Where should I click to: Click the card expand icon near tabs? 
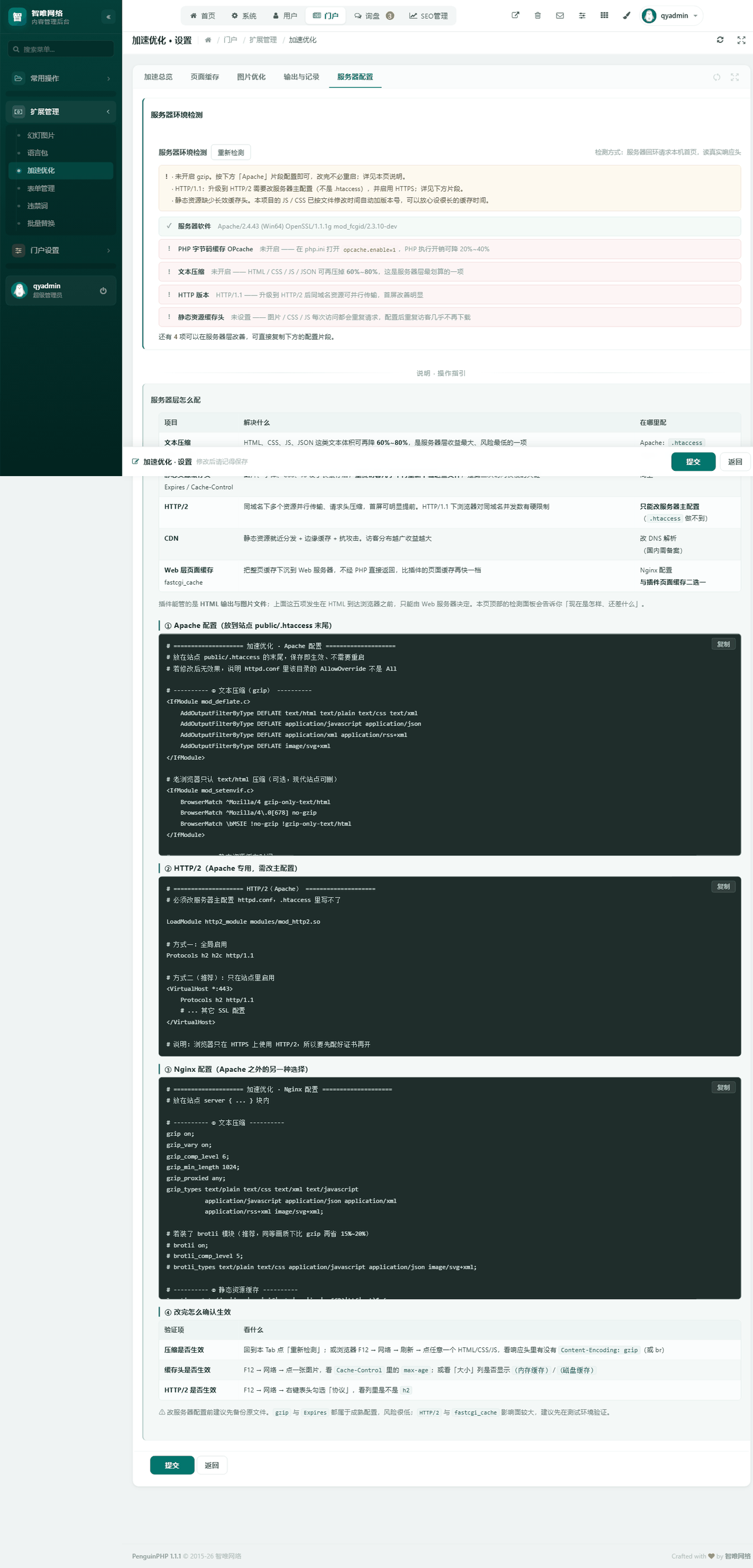pos(735,77)
